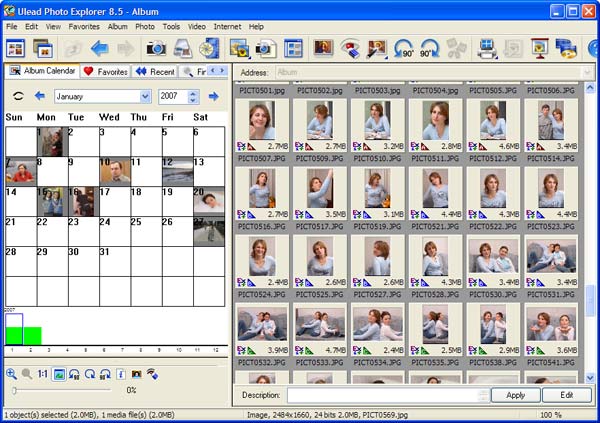Toggle the image info button in preview bar
The height and width of the screenshot is (423, 600).
[121, 374]
